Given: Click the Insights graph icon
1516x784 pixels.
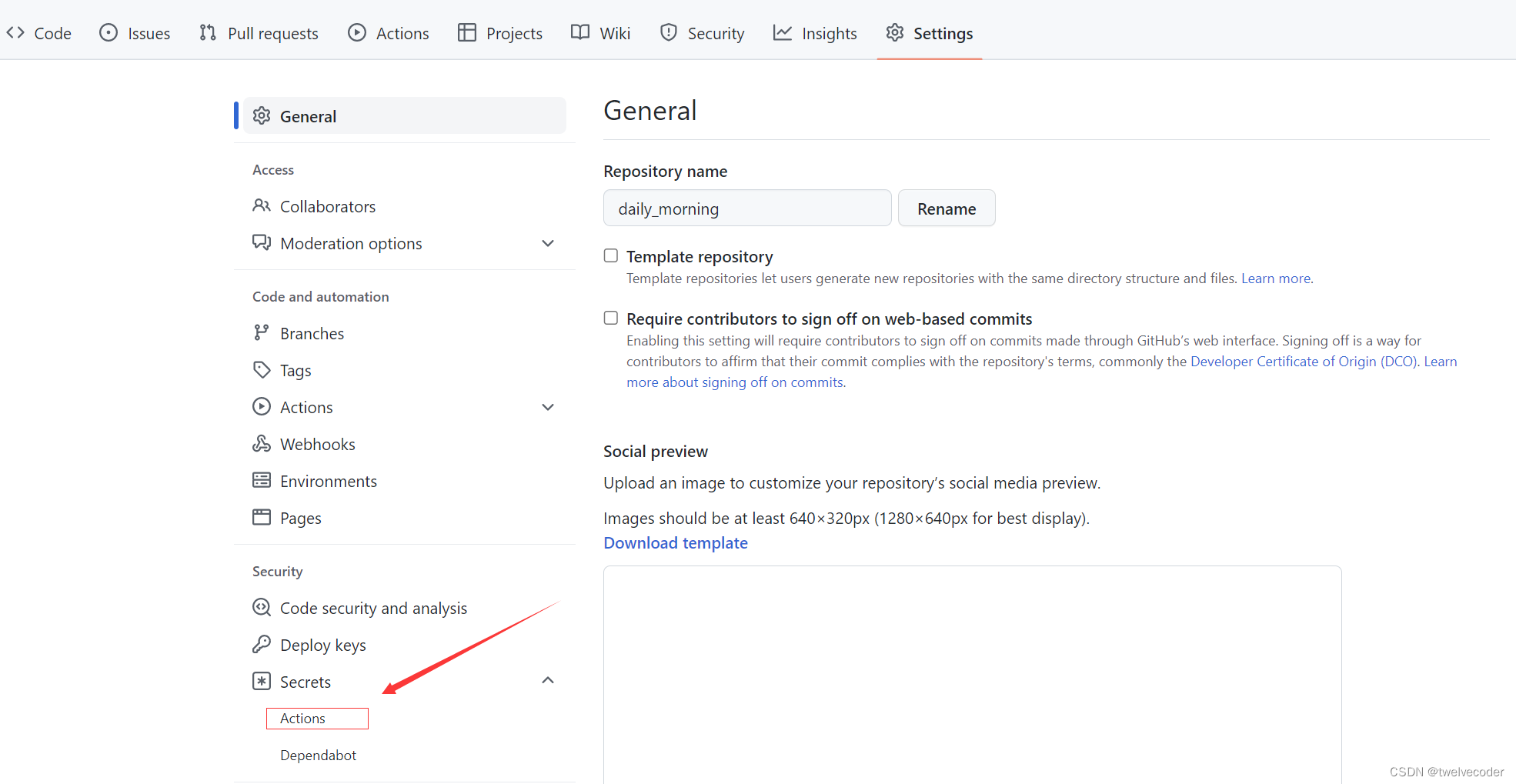Looking at the screenshot, I should (x=783, y=32).
